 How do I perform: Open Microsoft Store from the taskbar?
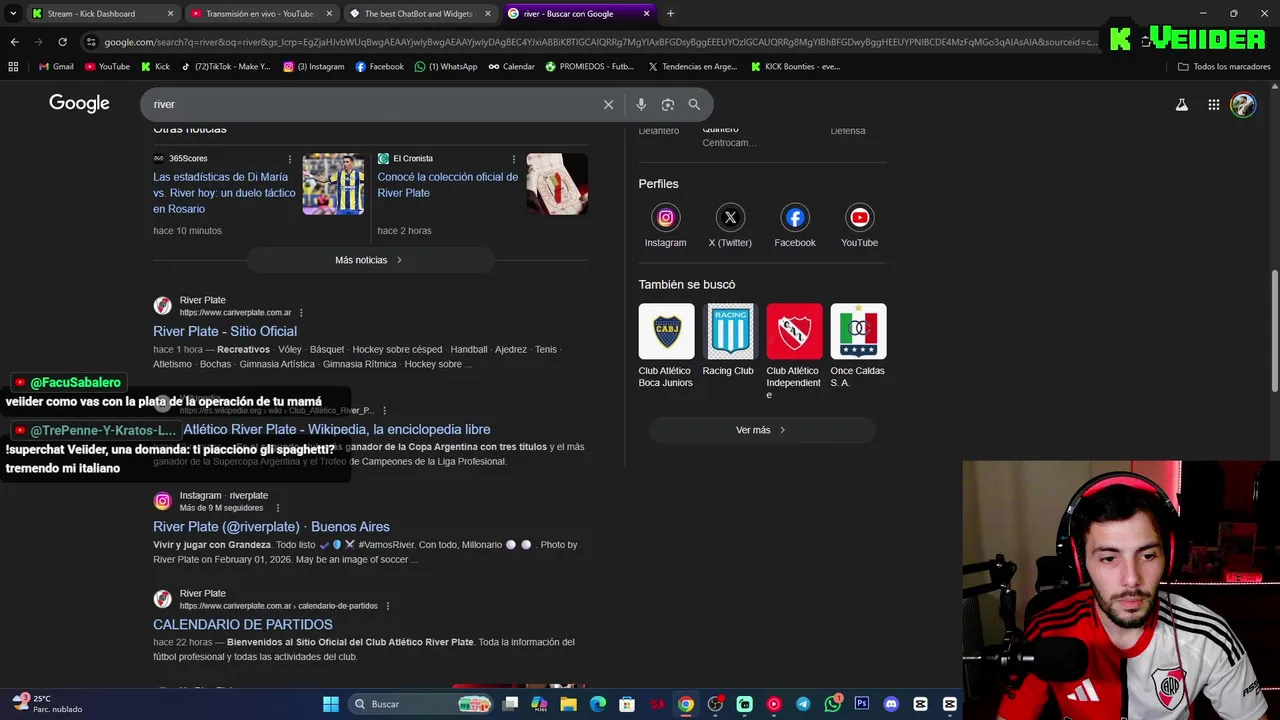pyautogui.click(x=626, y=704)
